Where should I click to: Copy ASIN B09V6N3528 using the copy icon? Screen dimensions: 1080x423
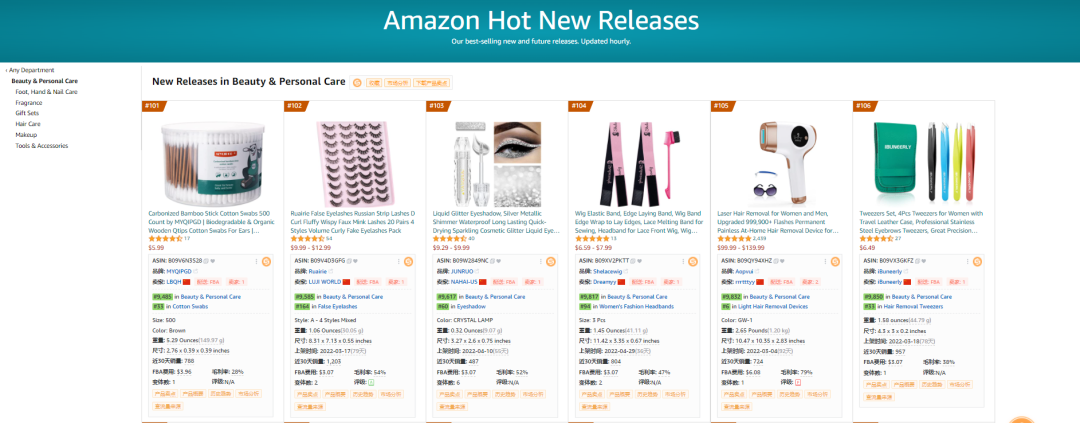(x=206, y=261)
